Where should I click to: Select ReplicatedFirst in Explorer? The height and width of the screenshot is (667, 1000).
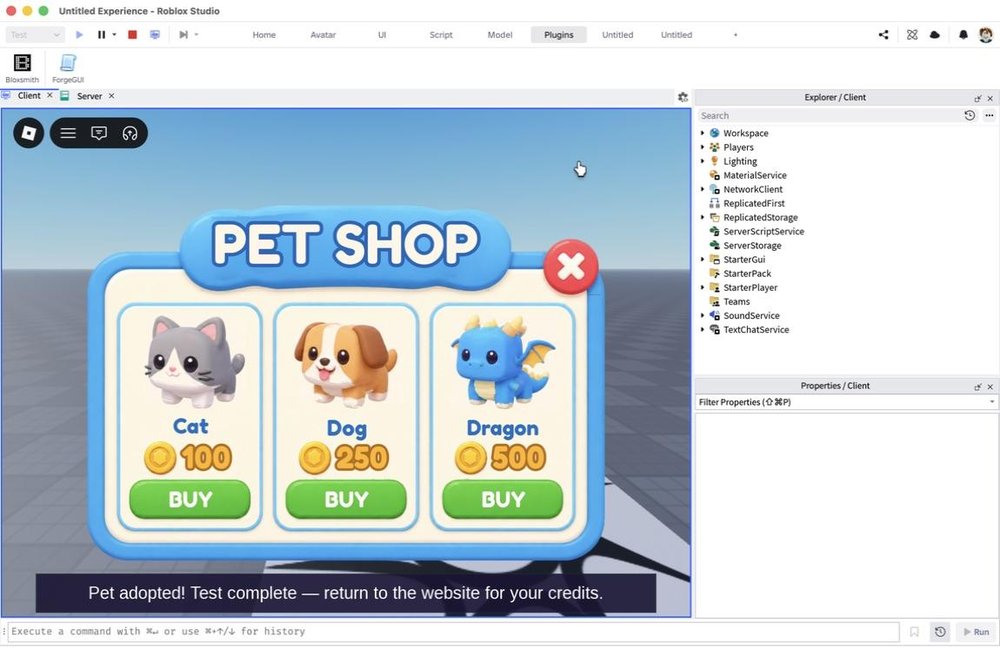753,203
